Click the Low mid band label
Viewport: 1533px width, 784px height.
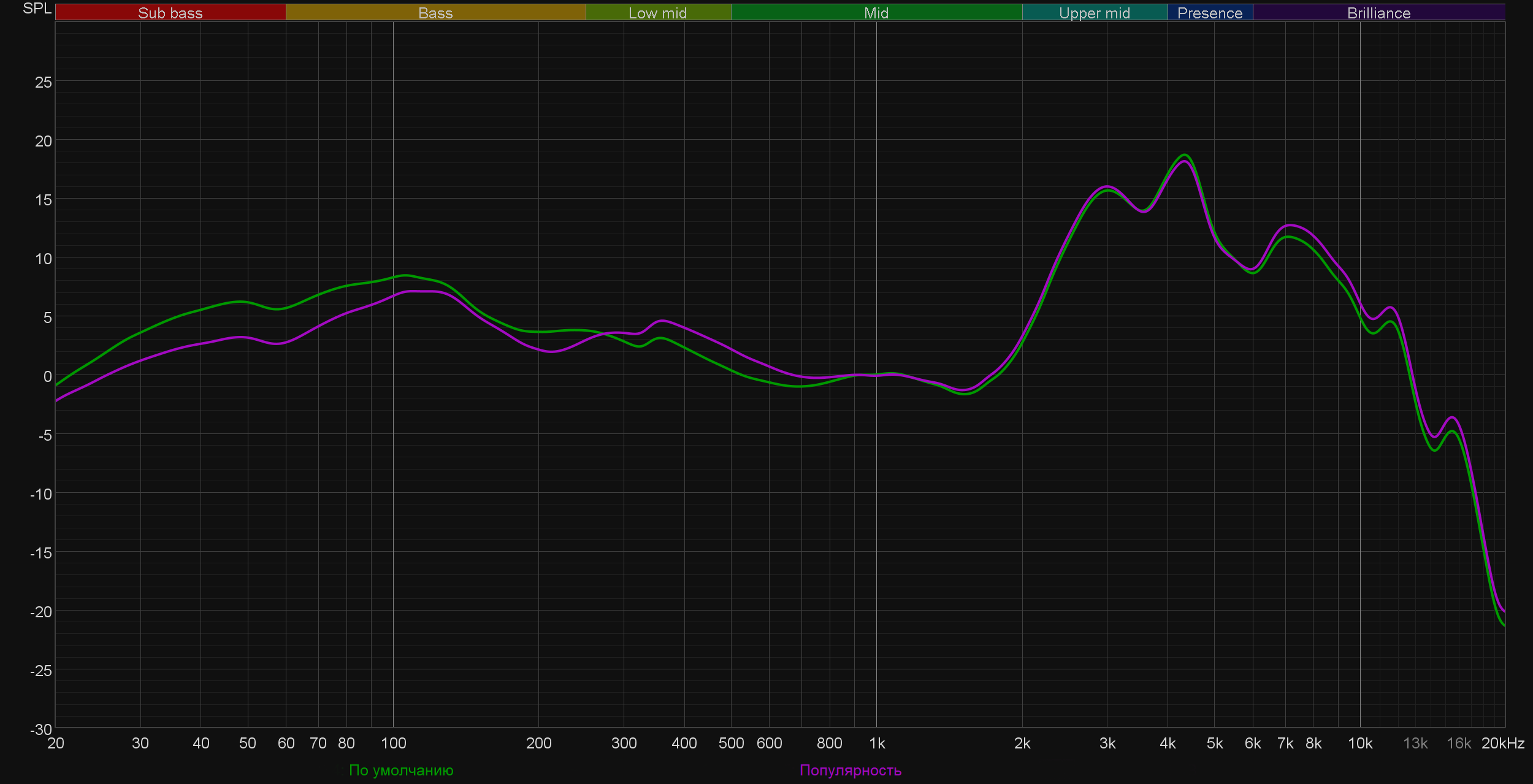coord(657,13)
